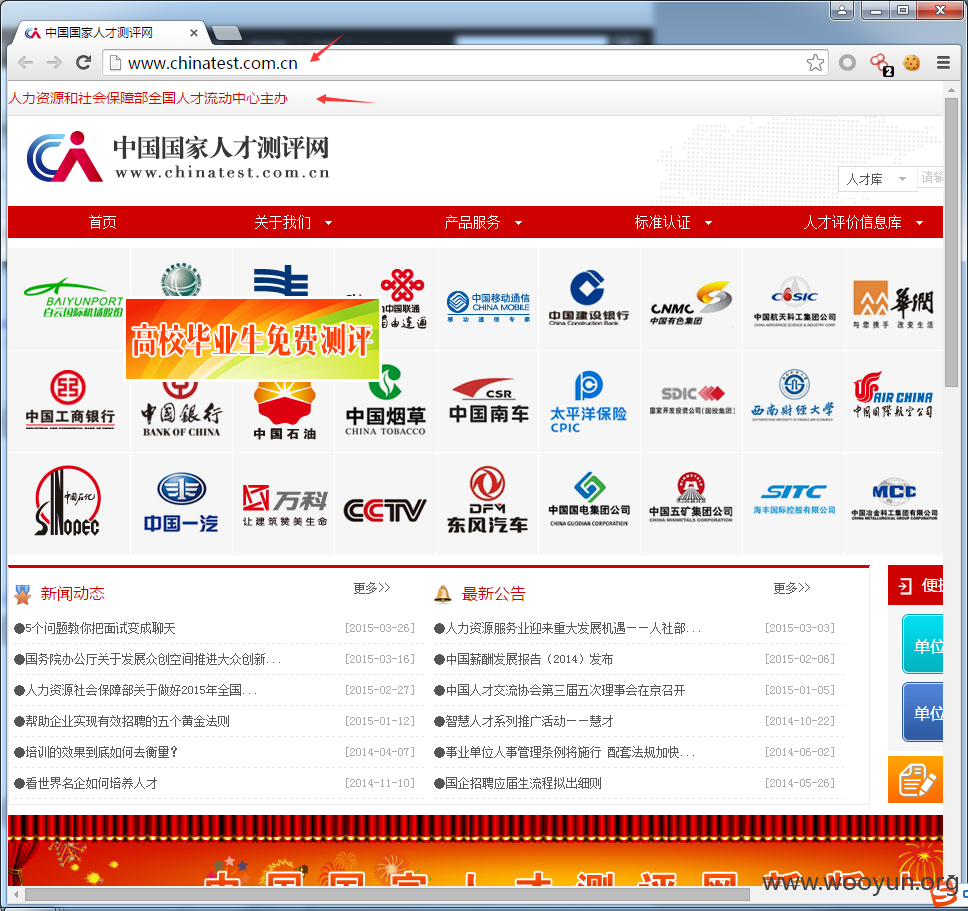Open a new browser tab
The width and height of the screenshot is (968, 911).
227,33
